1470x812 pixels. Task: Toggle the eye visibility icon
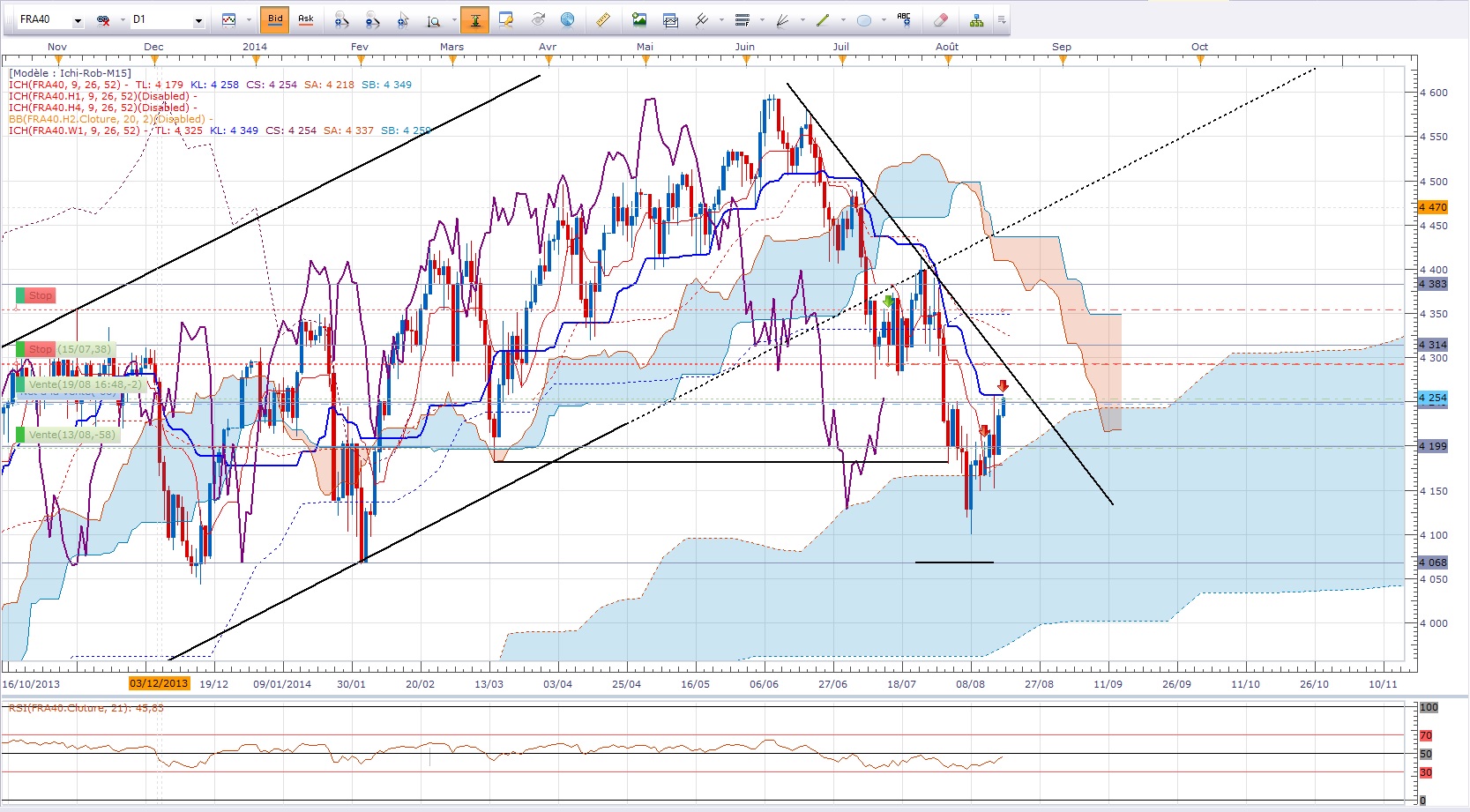[538, 19]
